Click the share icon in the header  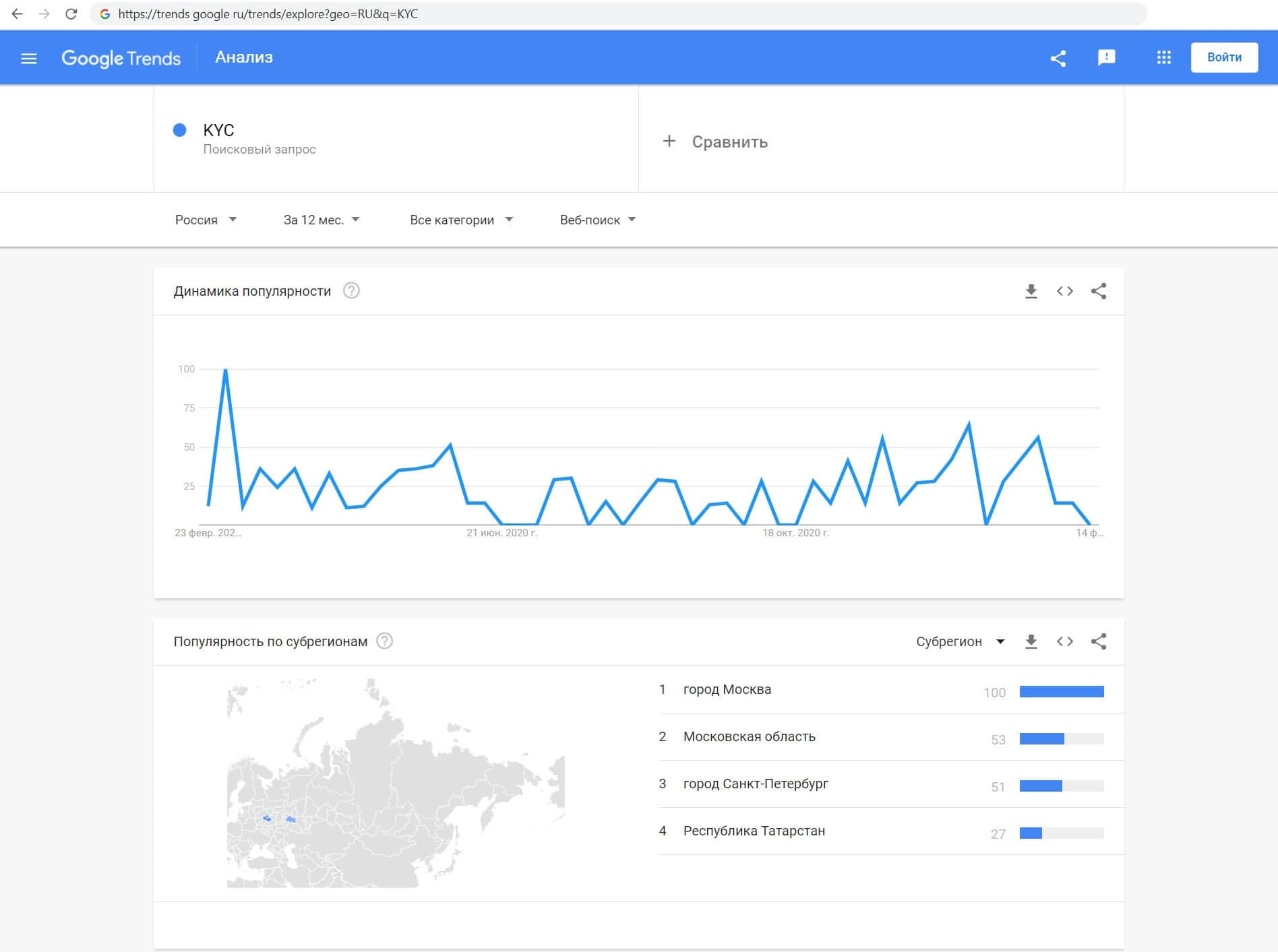click(1058, 59)
